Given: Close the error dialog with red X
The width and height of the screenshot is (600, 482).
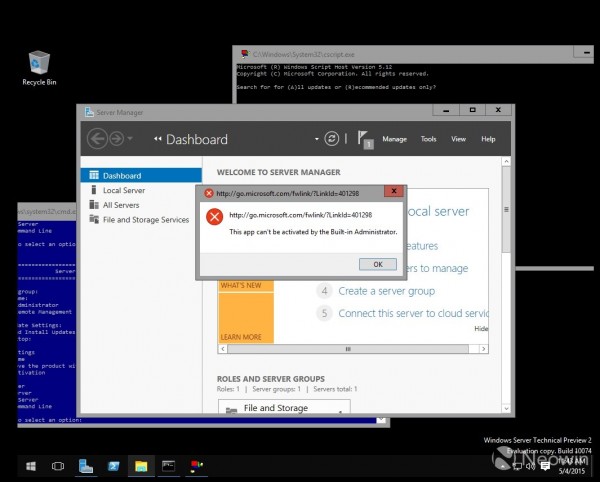Looking at the screenshot, I should (394, 191).
